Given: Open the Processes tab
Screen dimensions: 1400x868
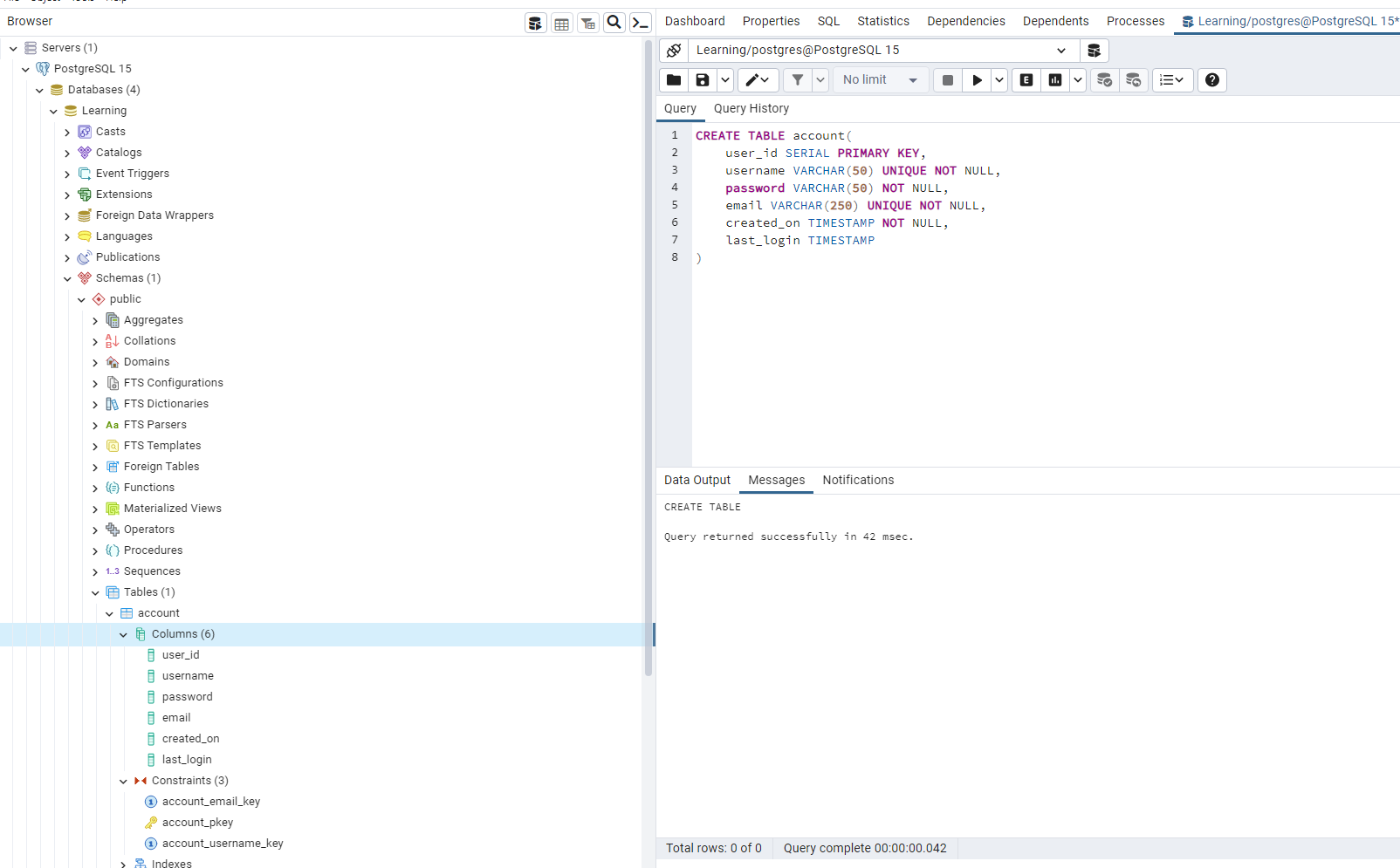Looking at the screenshot, I should tap(1136, 21).
